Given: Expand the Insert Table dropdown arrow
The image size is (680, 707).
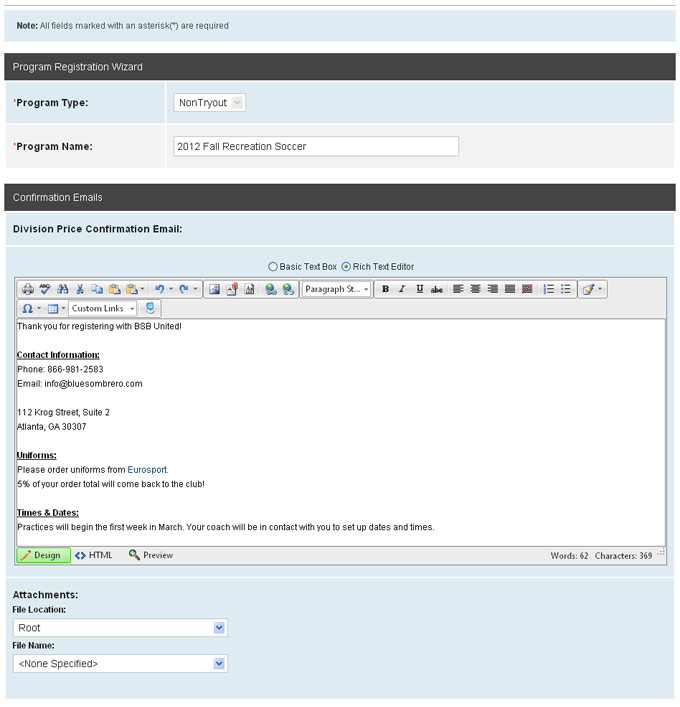Looking at the screenshot, I should click(63, 308).
